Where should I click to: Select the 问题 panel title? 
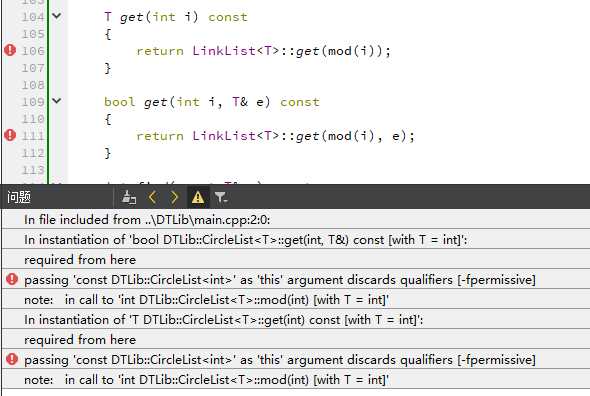(x=19, y=197)
